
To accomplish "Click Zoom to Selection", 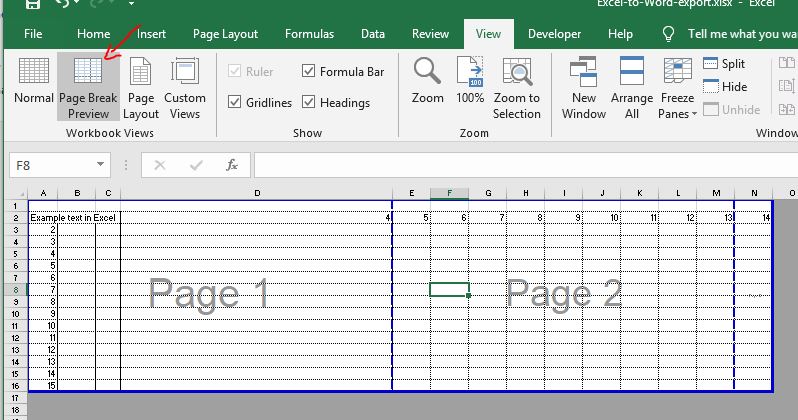I will (x=517, y=88).
